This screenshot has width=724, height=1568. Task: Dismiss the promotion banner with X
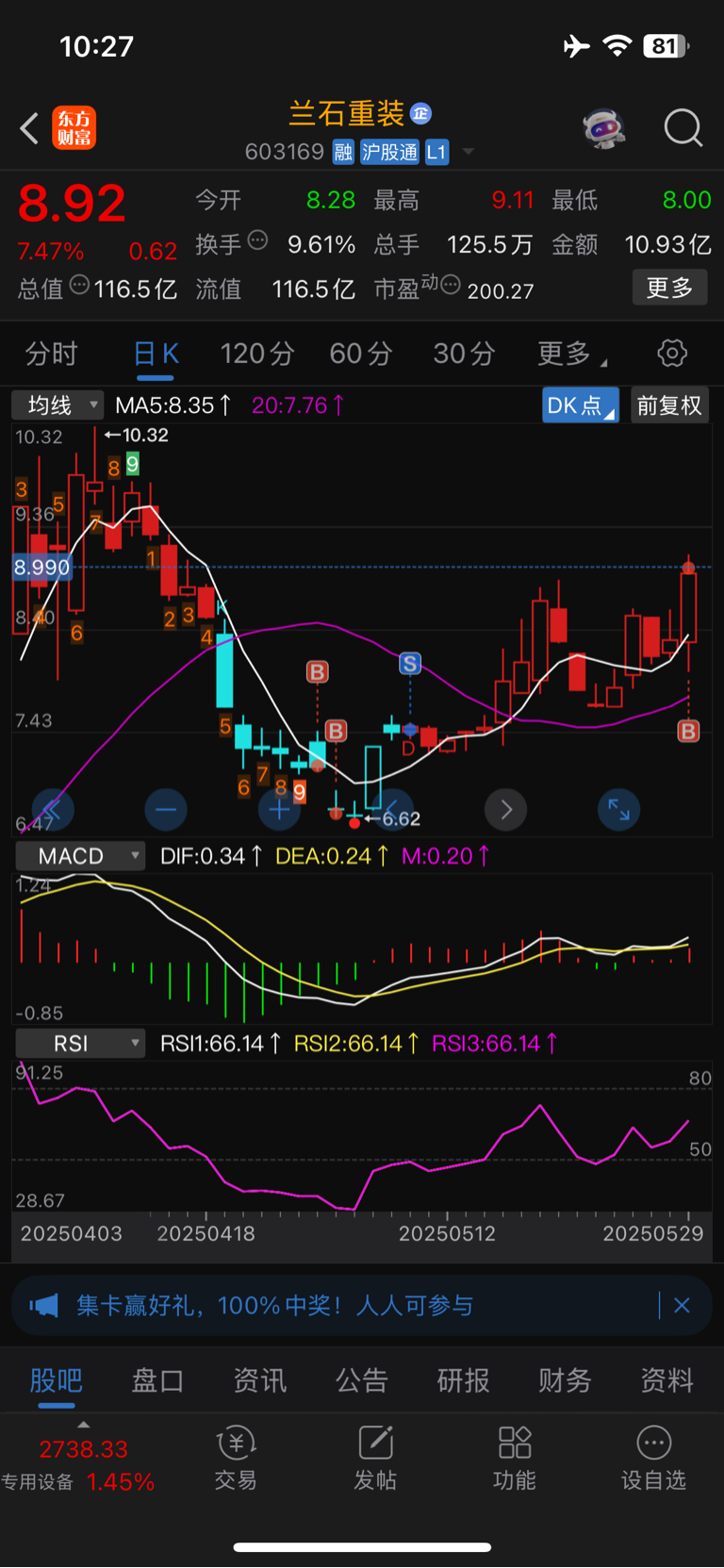[682, 1305]
